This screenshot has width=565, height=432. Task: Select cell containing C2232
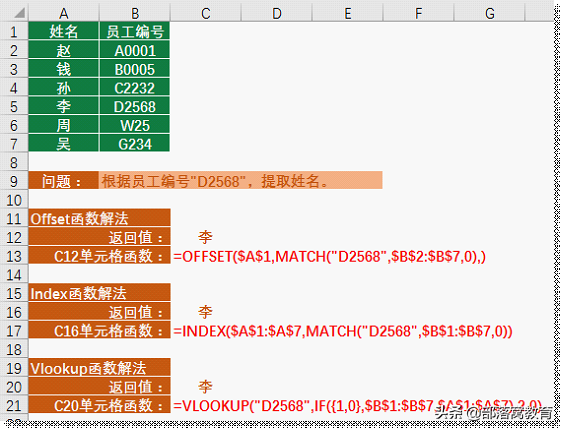click(x=134, y=87)
